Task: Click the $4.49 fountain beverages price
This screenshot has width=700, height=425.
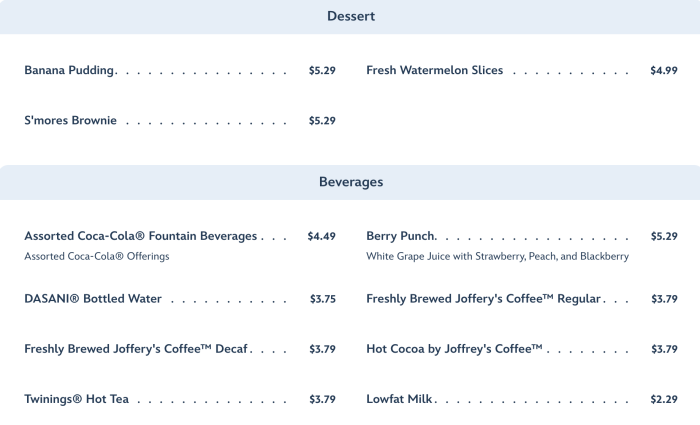Action: click(322, 237)
